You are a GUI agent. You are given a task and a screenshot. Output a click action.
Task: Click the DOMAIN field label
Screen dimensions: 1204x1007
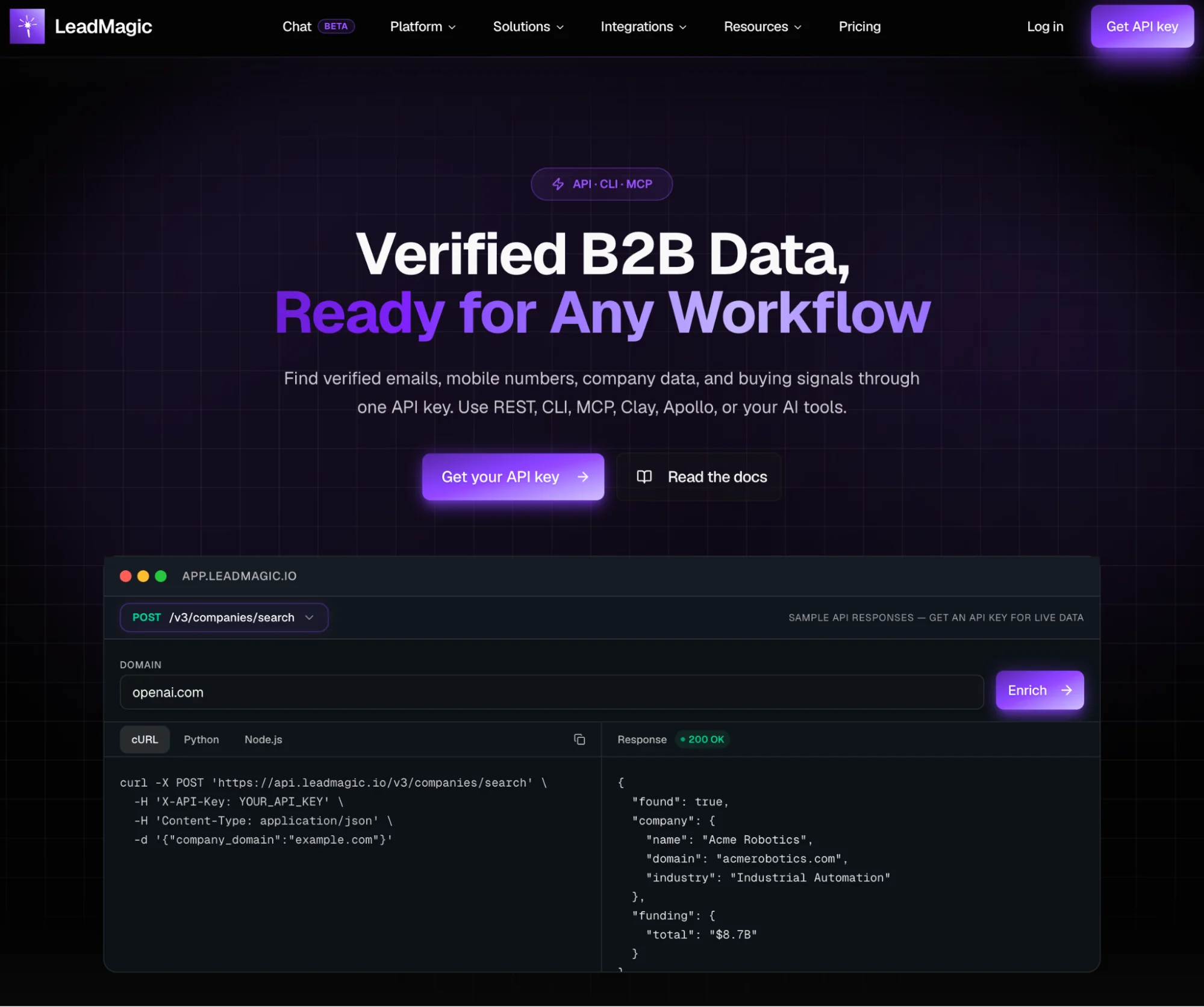coord(140,664)
